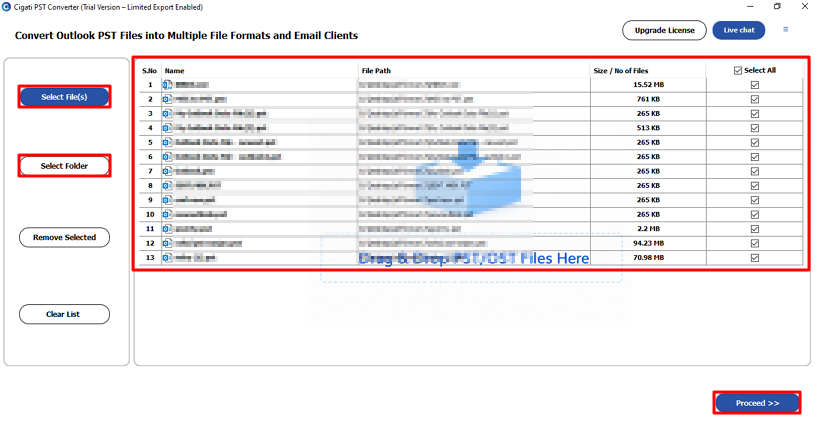Click the PST file icon in row 11
Screen dimensions: 820x437
pyautogui.click(x=167, y=229)
